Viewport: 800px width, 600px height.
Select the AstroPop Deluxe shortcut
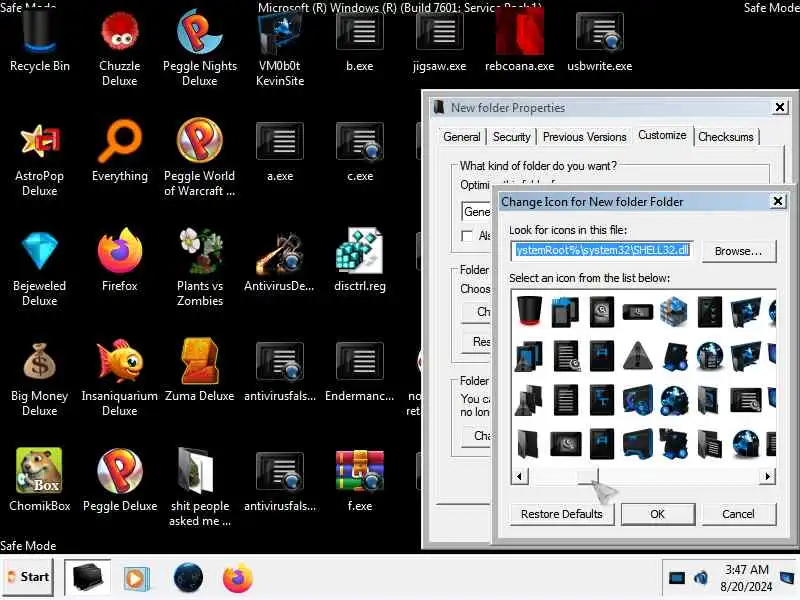[x=39, y=159]
